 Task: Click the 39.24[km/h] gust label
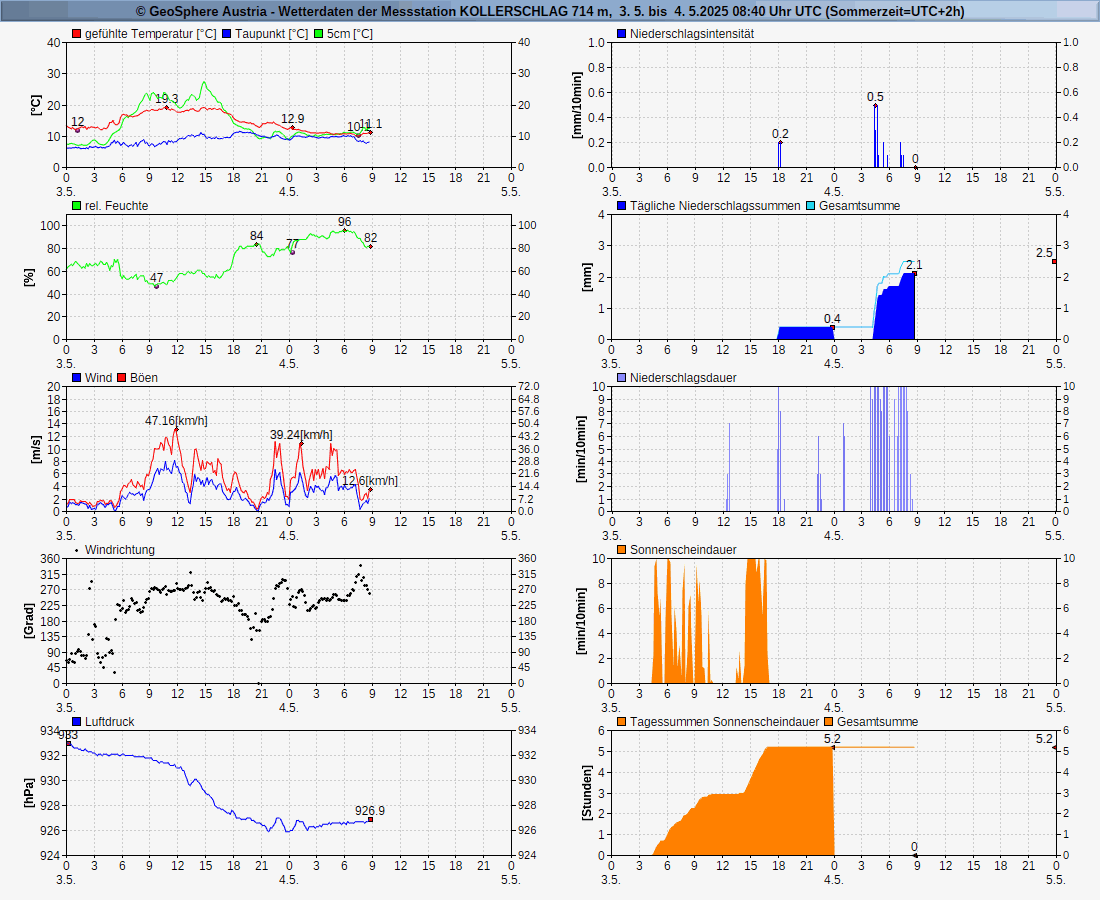(301, 434)
